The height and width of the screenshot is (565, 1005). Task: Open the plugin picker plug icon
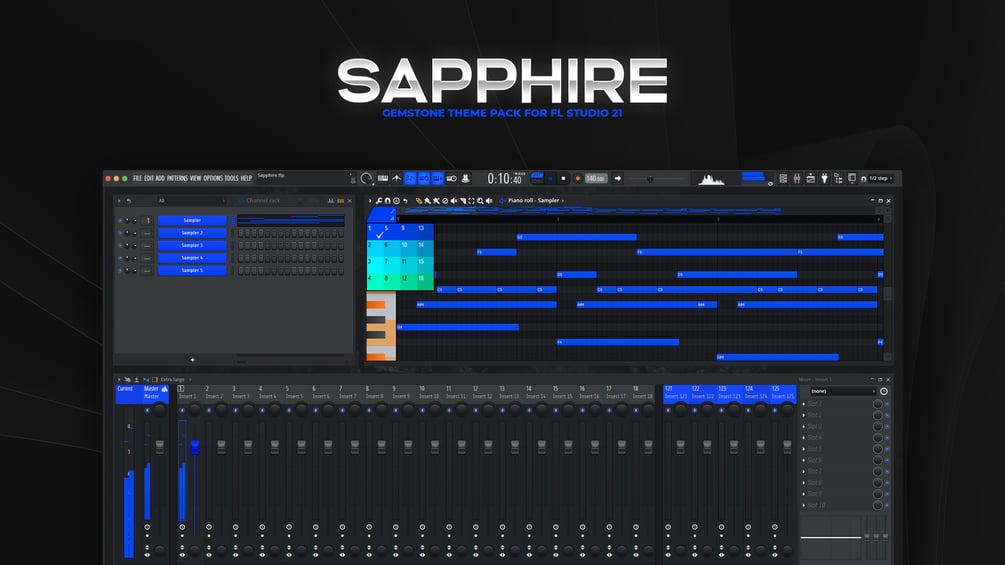point(824,178)
